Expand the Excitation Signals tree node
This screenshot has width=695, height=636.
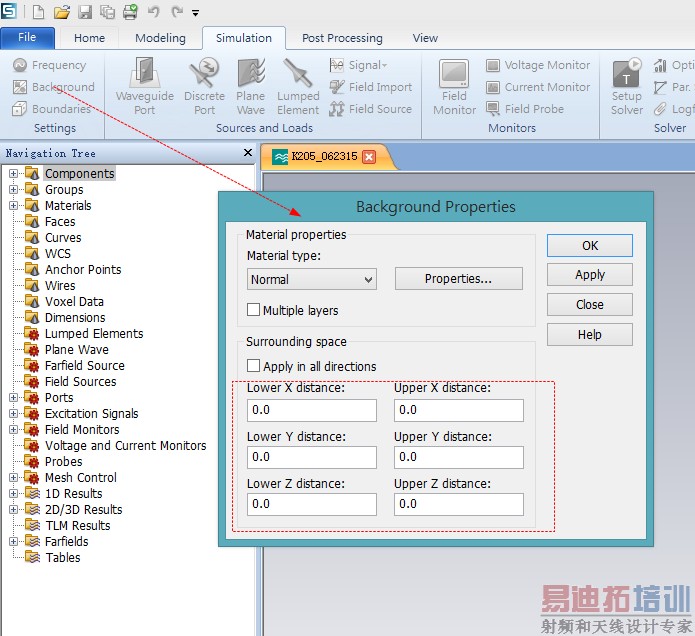click(13, 414)
